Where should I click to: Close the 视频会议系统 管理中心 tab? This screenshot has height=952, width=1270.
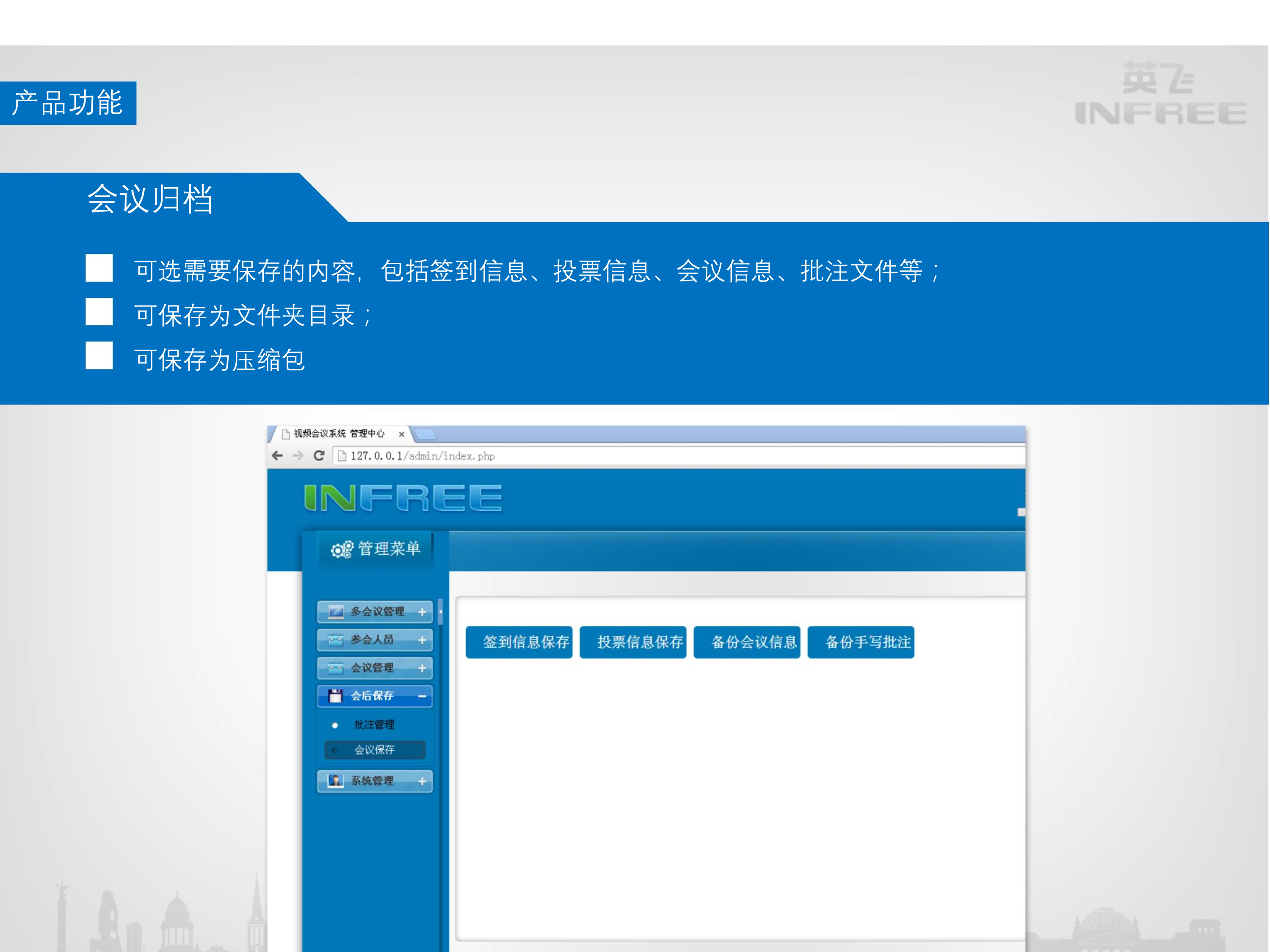[401, 435]
